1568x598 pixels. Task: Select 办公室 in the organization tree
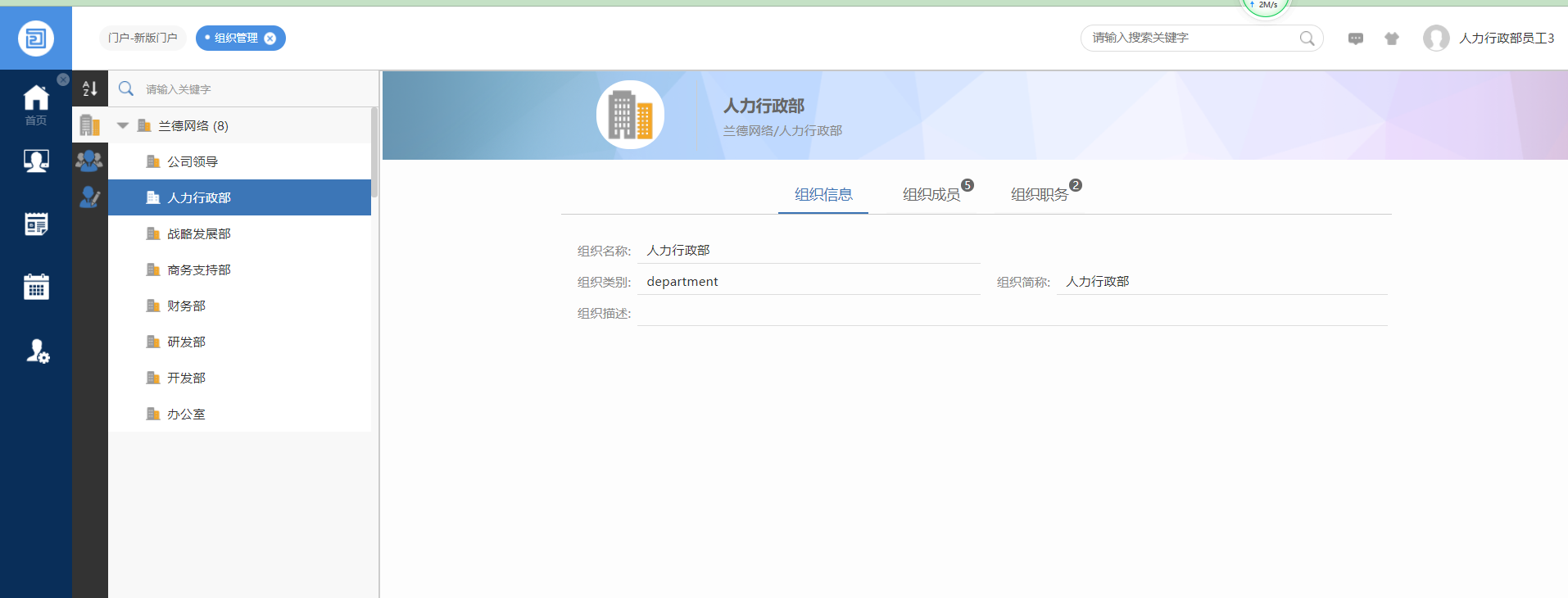(186, 414)
